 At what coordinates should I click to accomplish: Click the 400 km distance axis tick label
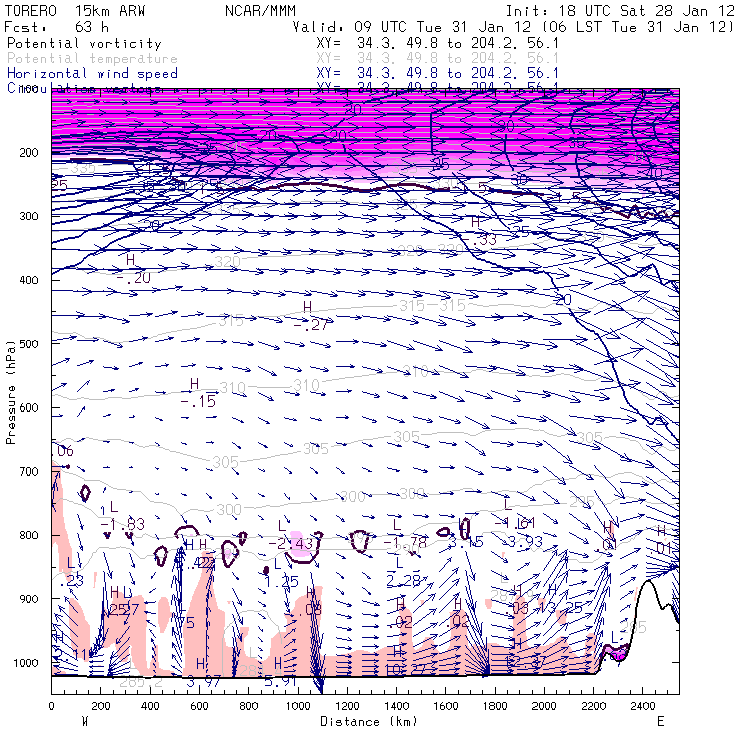pos(150,706)
